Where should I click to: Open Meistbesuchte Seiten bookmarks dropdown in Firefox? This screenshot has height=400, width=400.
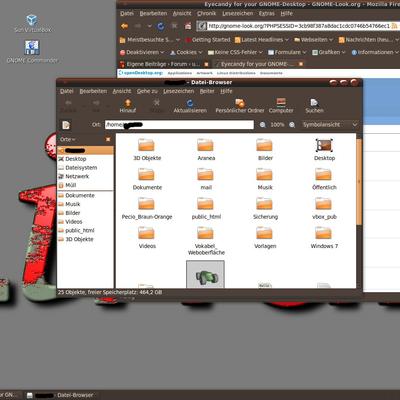pos(150,40)
